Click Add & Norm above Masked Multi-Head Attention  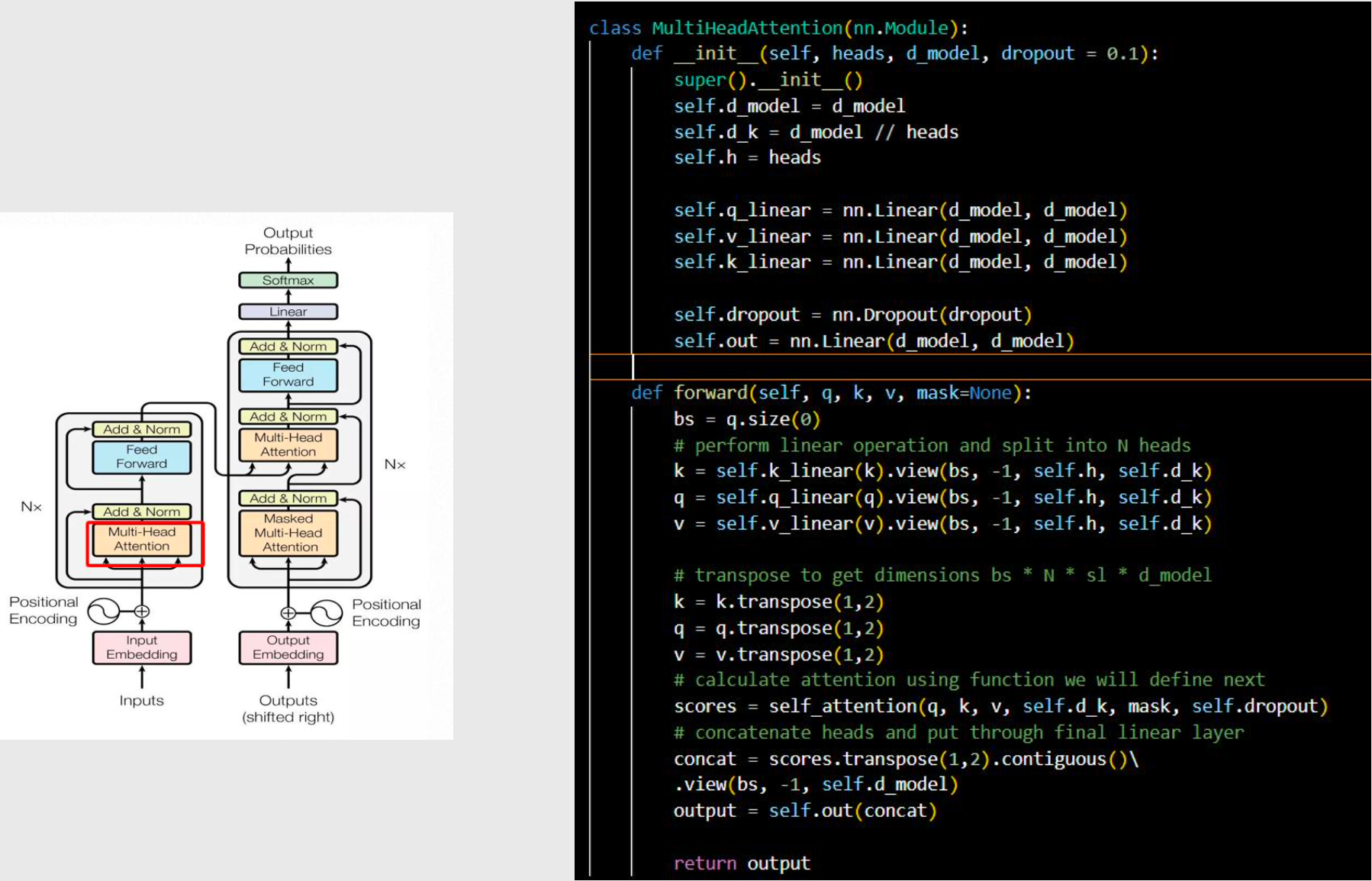pyautogui.click(x=288, y=499)
